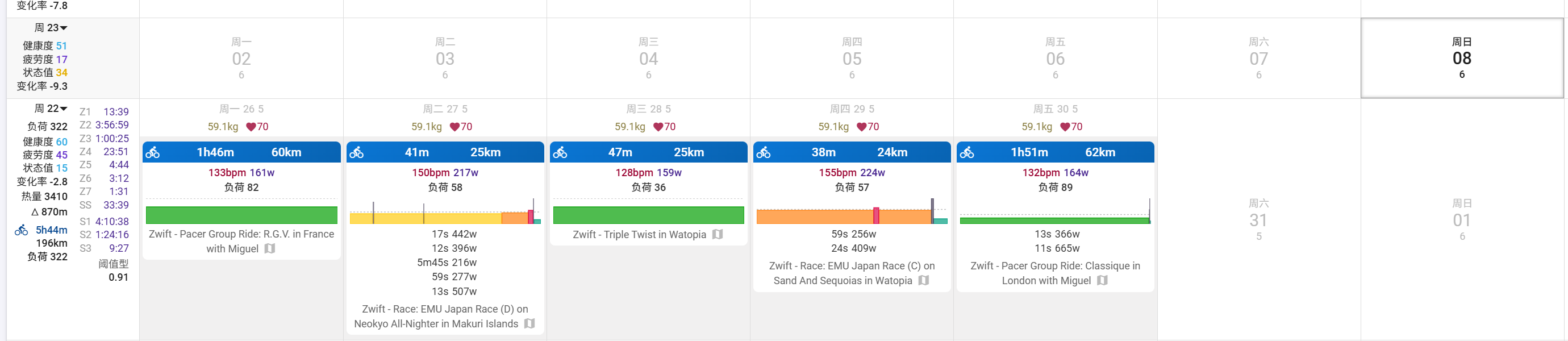Click weekly cycling summary icon near 5h44m

pyautogui.click(x=22, y=230)
